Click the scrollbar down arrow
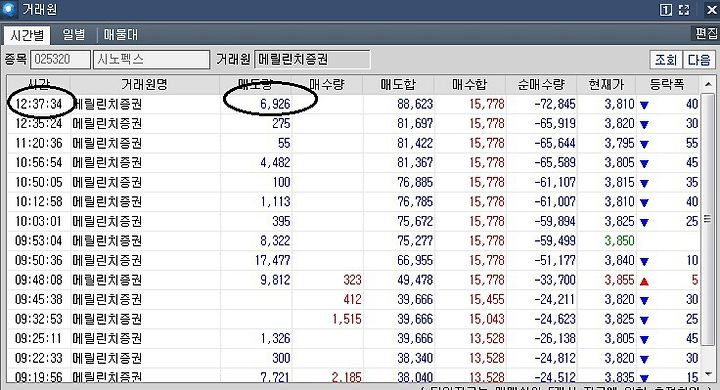This screenshot has width=720, height=390. [x=709, y=373]
